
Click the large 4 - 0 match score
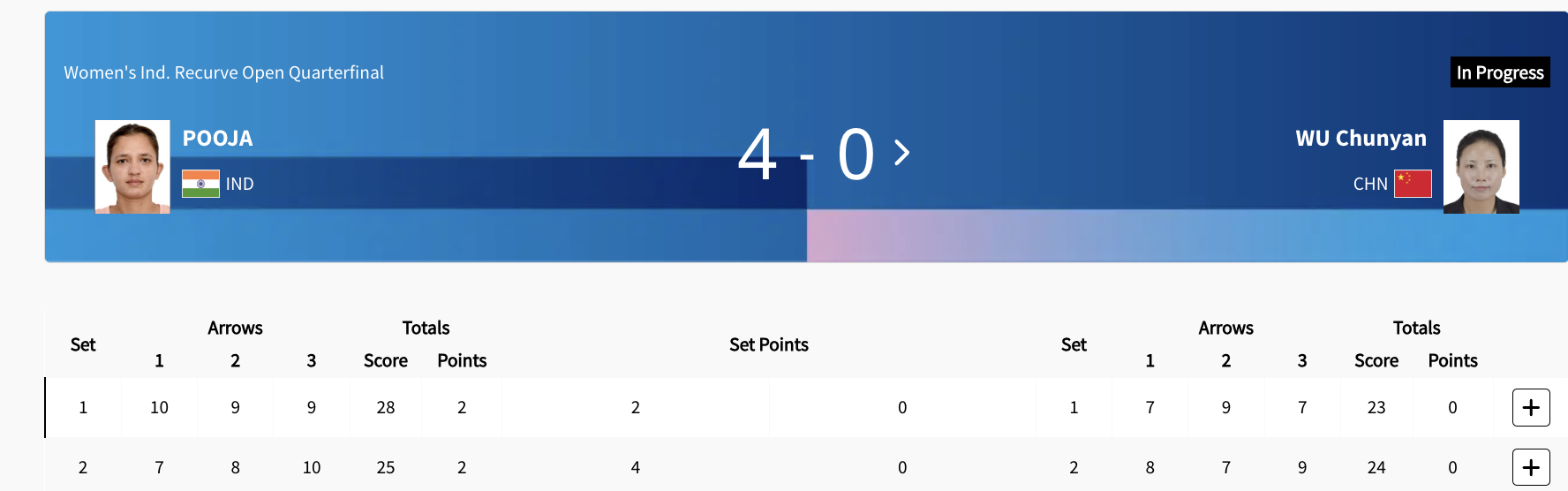tap(805, 155)
